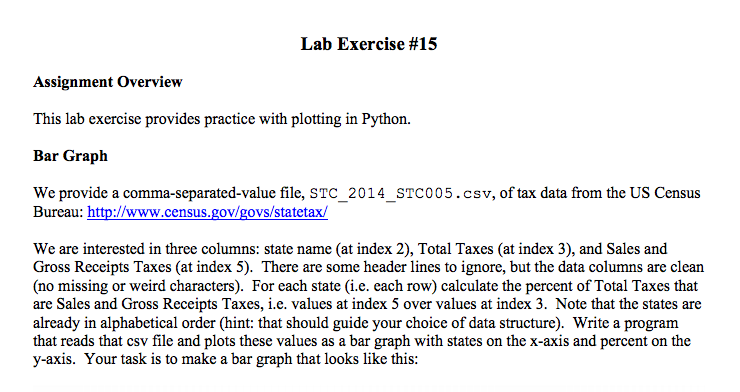This screenshot has height=392, width=740.
Task: Click the Assignment Overview heading
Action: [108, 82]
